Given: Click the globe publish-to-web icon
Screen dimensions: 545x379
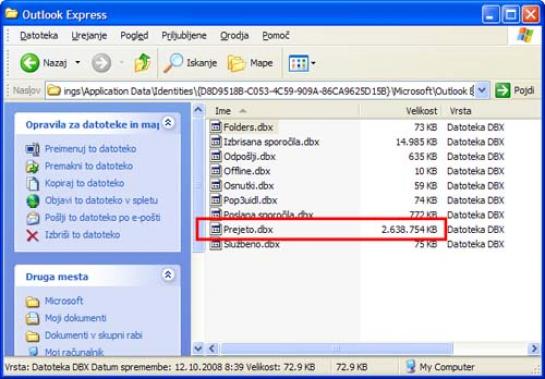Looking at the screenshot, I should (x=33, y=201).
